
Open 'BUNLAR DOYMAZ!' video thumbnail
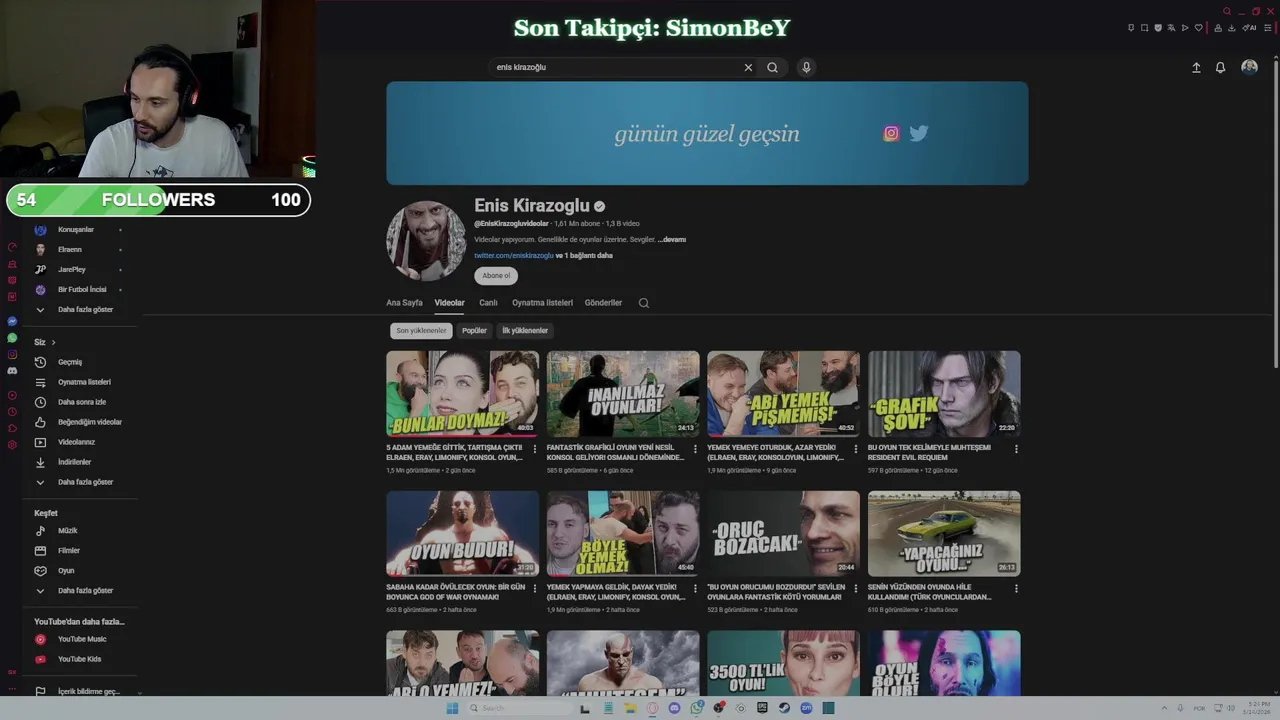(x=462, y=393)
